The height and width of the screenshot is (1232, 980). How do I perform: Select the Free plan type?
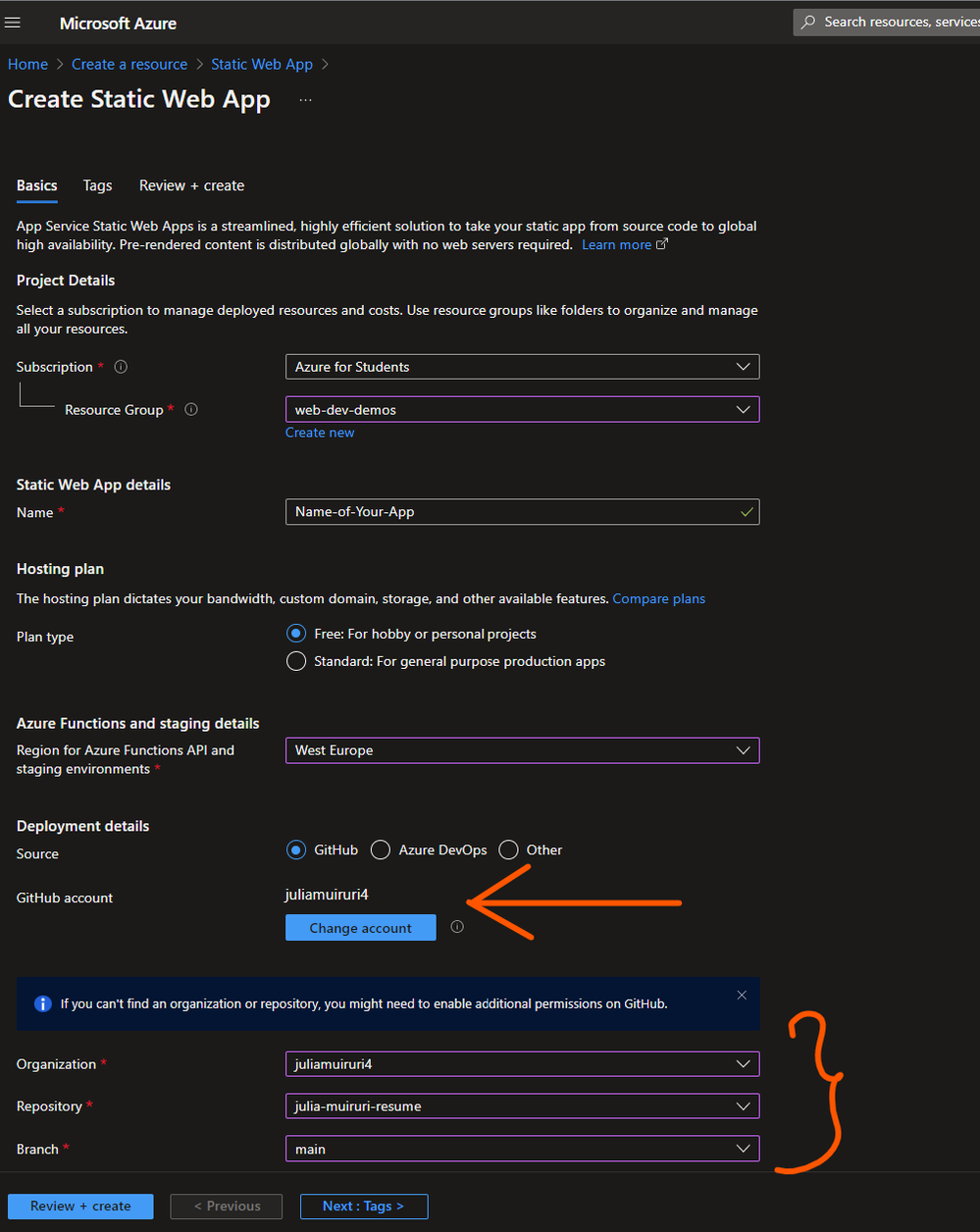(295, 634)
